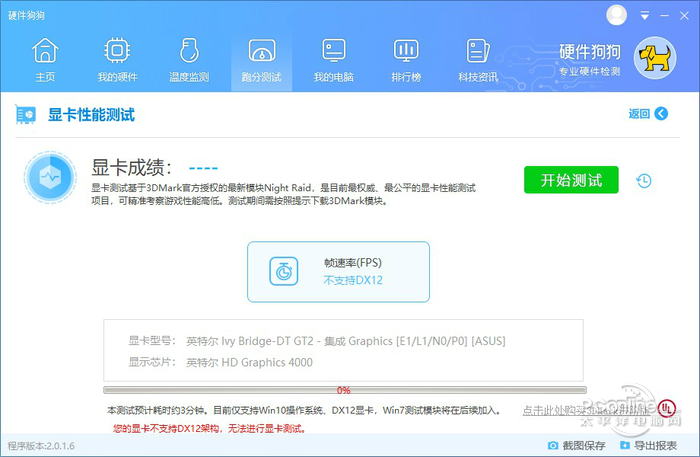Click the 显卡性能测试 page title
This screenshot has height=457, width=700.
click(x=91, y=115)
